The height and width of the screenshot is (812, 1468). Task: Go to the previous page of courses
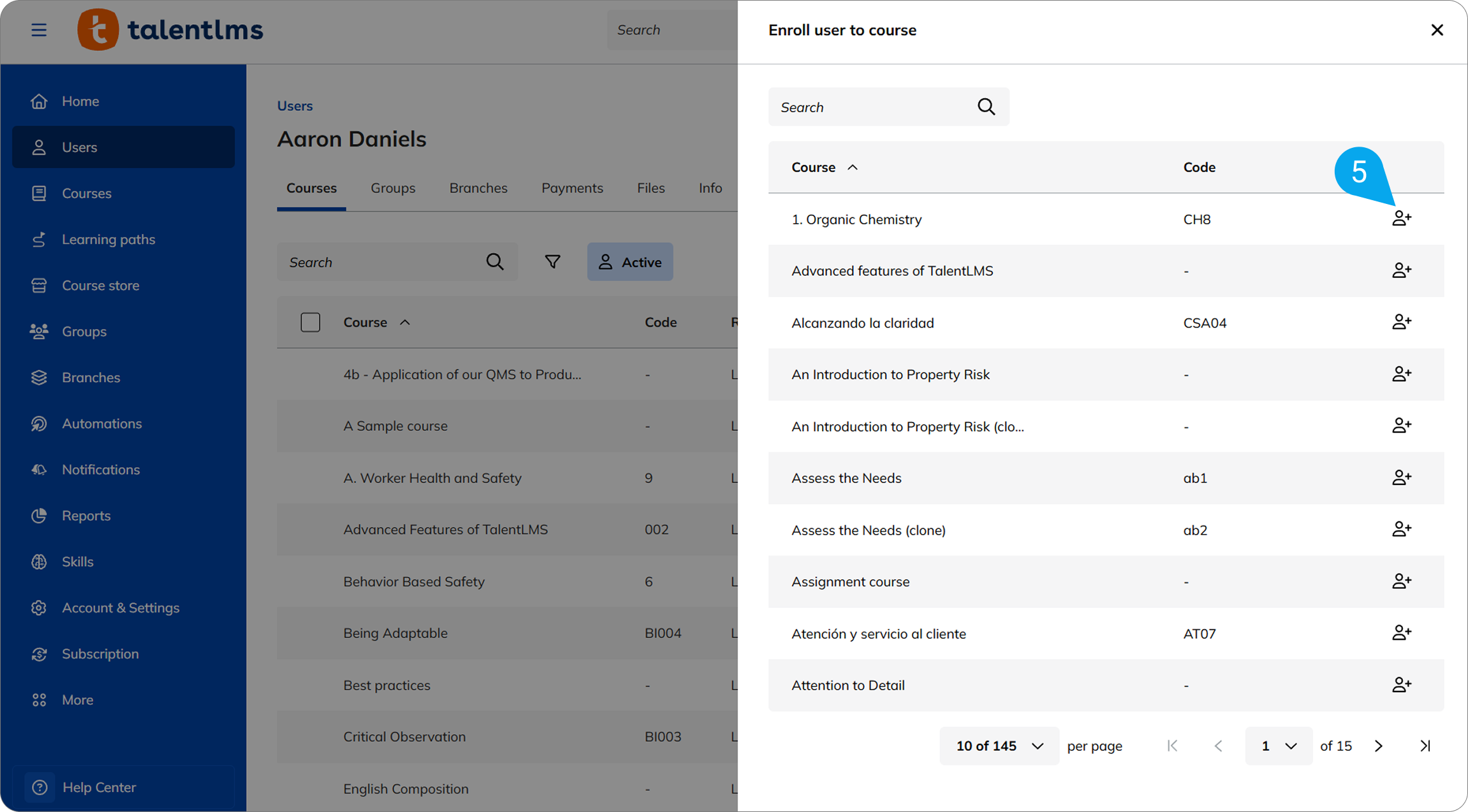click(x=1218, y=746)
